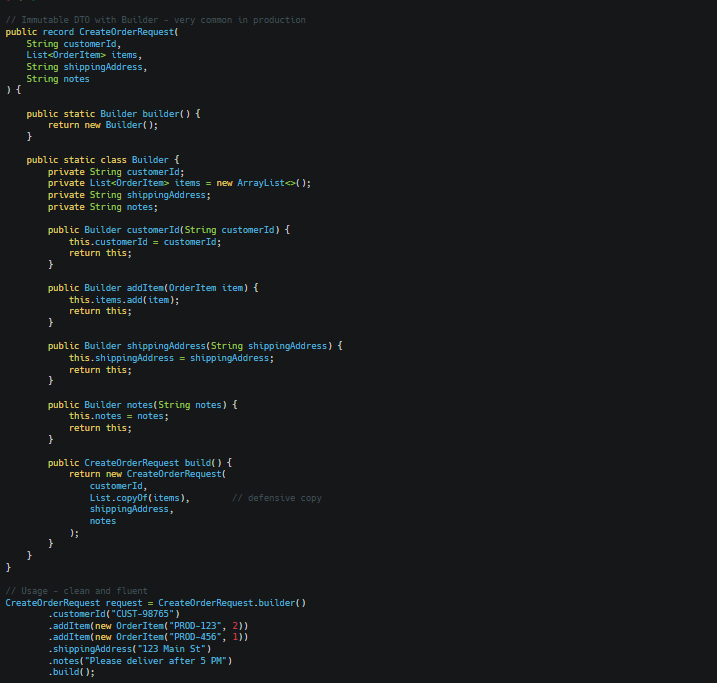The height and width of the screenshot is (683, 717).
Task: Click the line "this.items.add(item);"
Action: click(124, 300)
